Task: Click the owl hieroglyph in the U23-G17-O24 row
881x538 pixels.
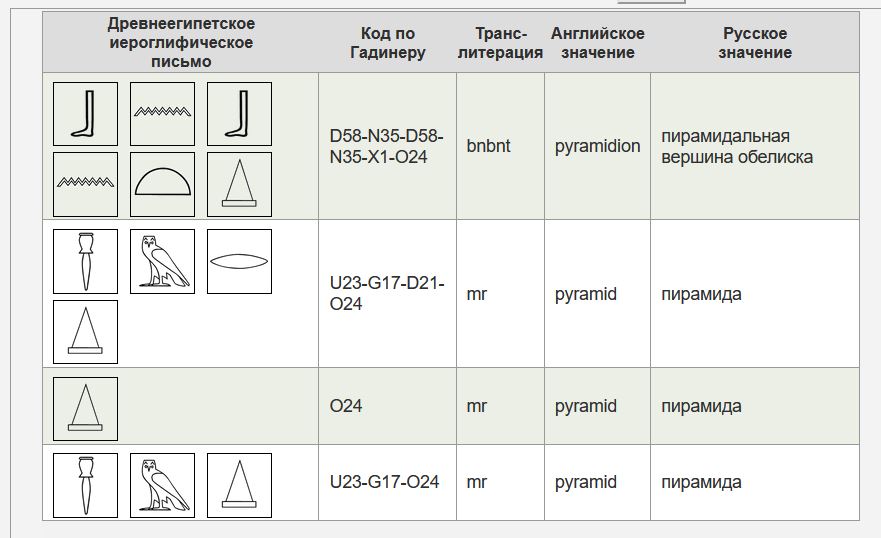Action: (162, 485)
